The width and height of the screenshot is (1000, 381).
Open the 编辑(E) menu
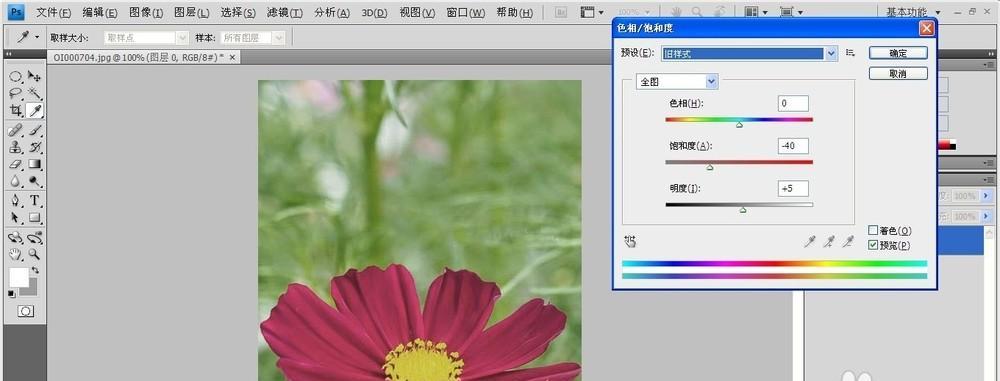tap(99, 12)
